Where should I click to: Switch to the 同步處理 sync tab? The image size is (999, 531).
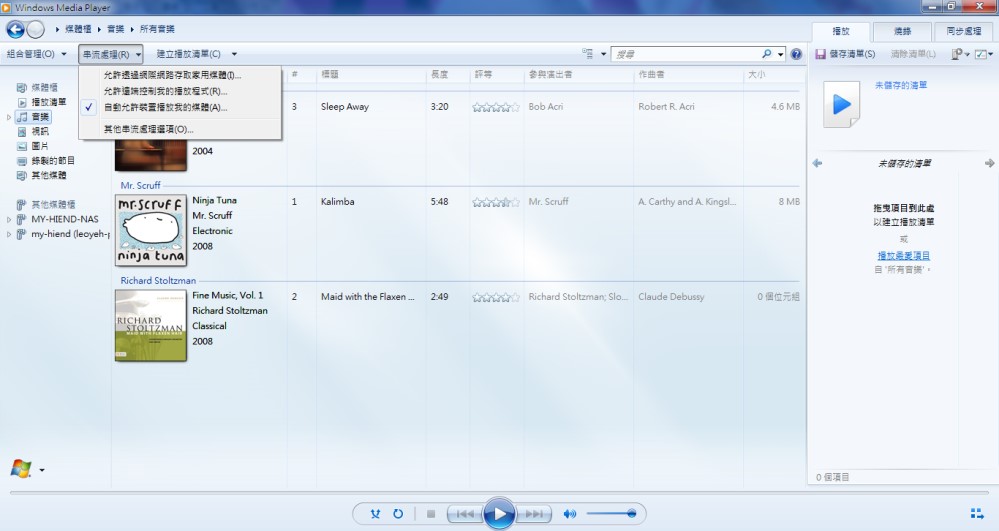[963, 31]
